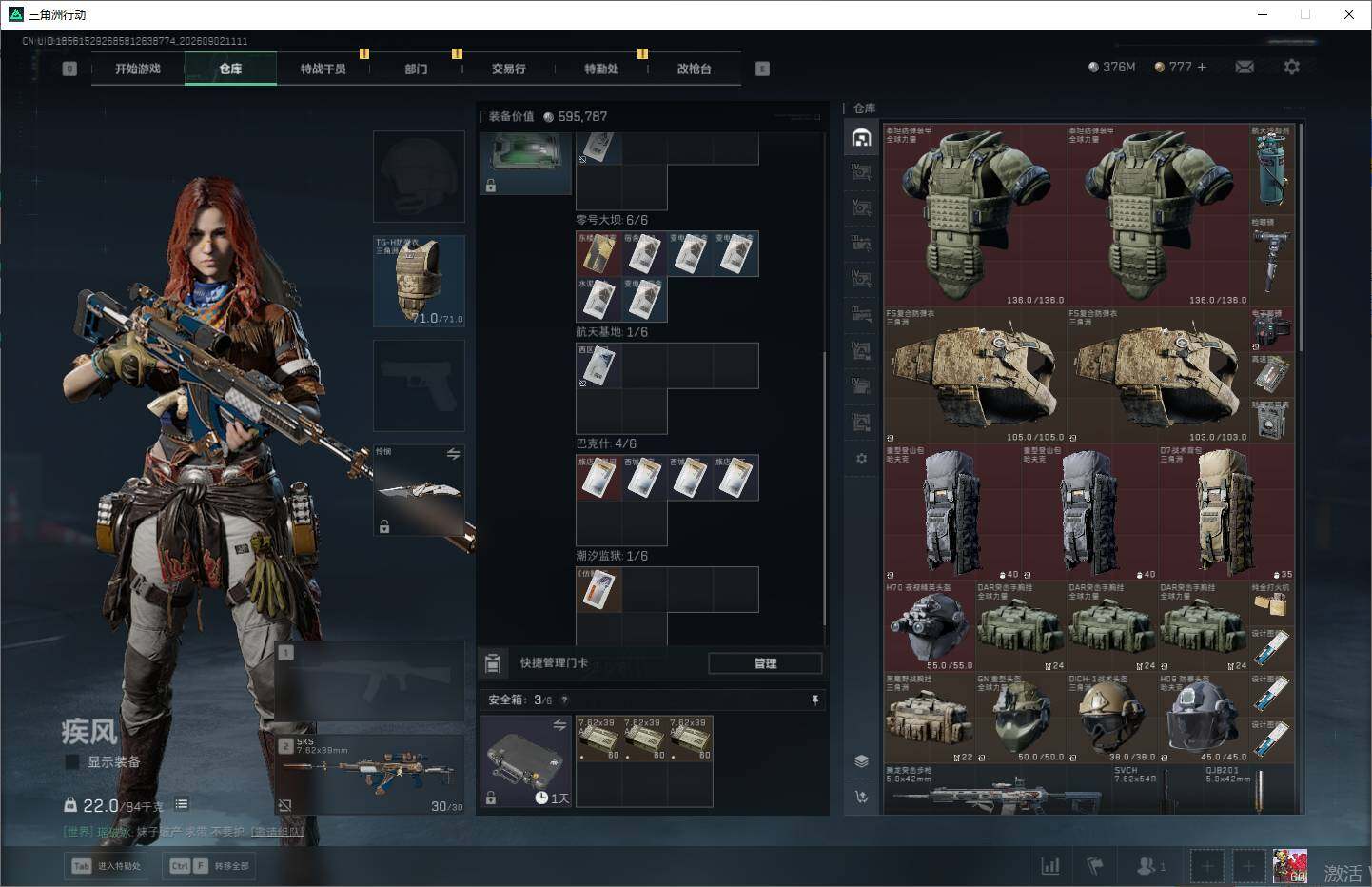Viewport: 1372px width, 887px height.
Task: Open storage sidebar gear settings icon
Action: tap(861, 459)
